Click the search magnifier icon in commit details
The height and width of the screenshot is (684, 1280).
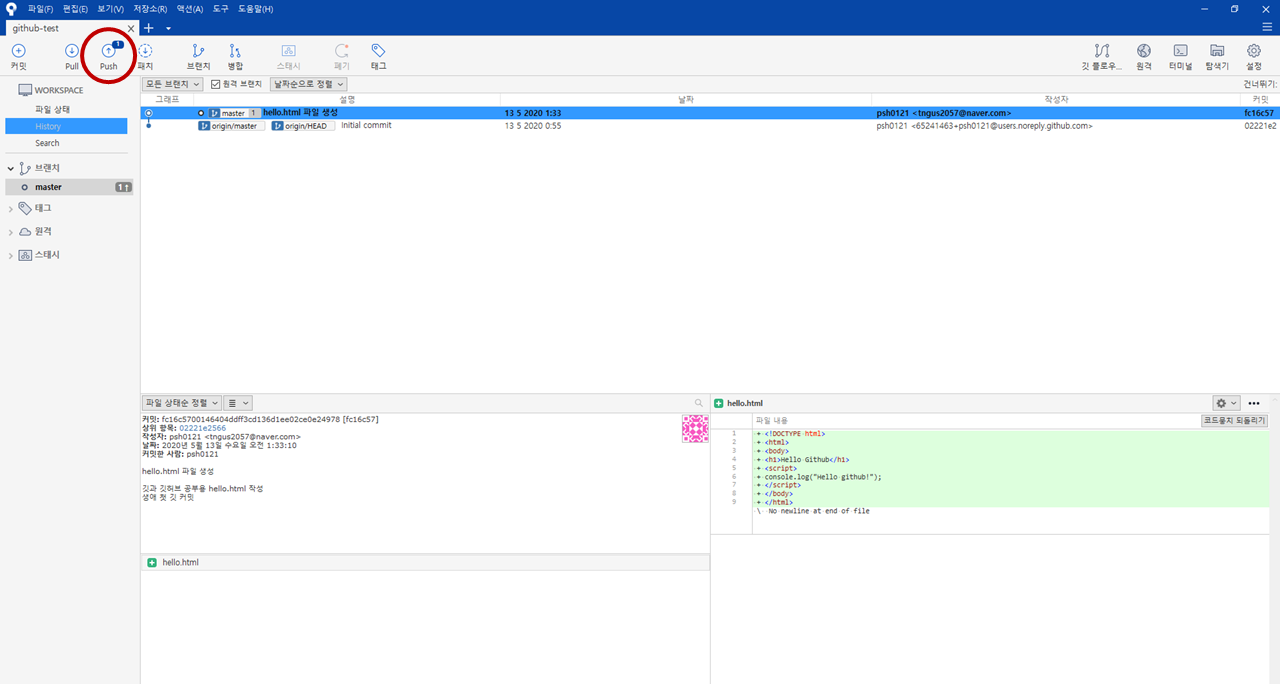click(698, 403)
